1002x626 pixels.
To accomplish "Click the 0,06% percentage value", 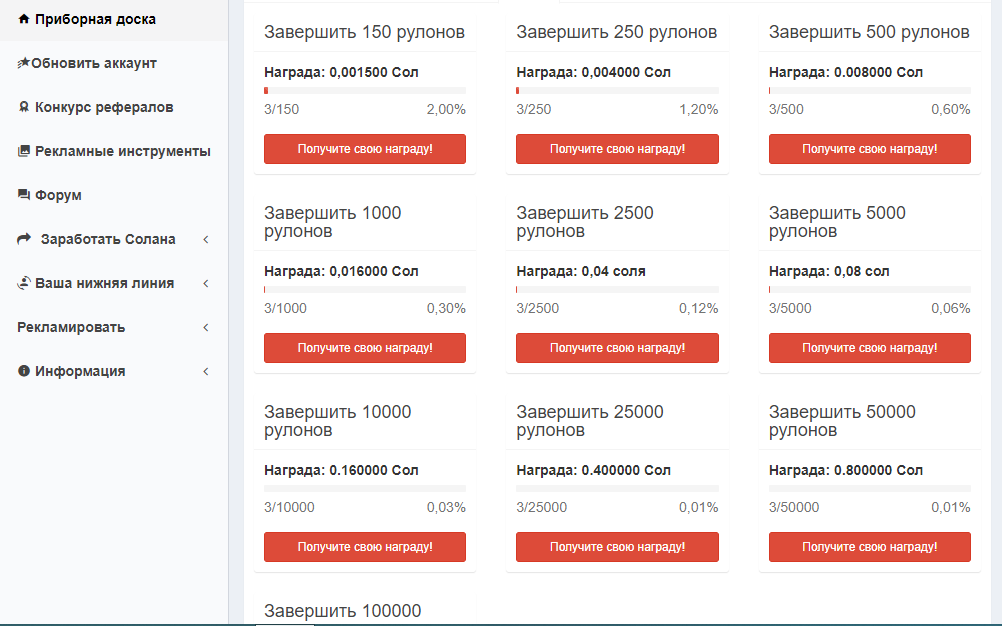I will coord(951,309).
